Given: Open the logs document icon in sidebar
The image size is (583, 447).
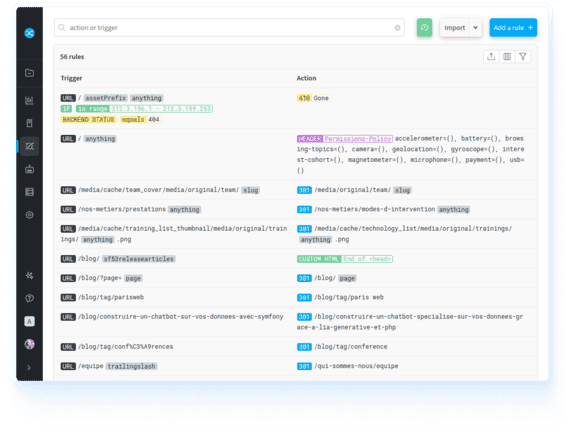Looking at the screenshot, I should (29, 123).
